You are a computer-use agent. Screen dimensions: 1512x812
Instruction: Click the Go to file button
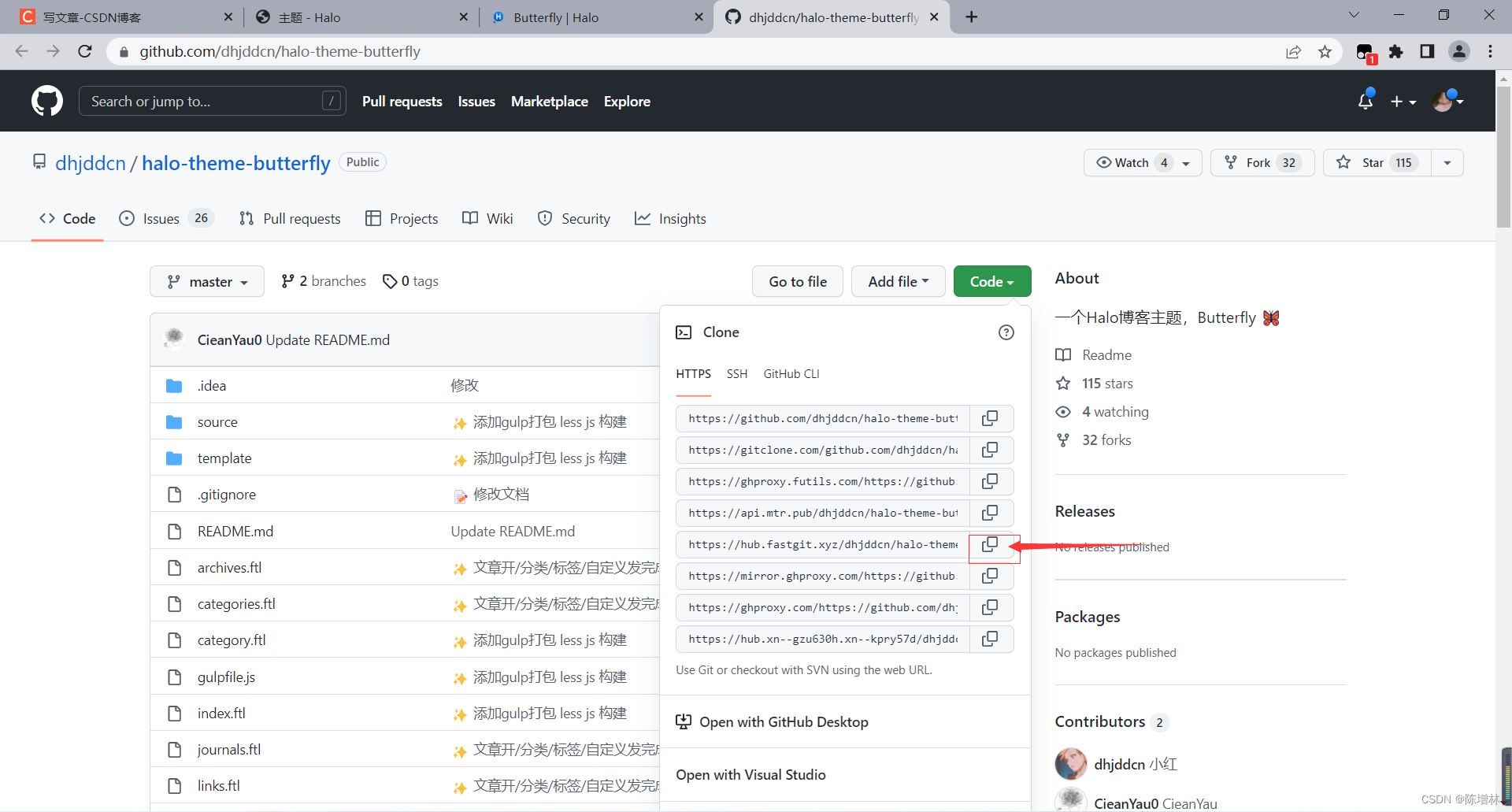pyautogui.click(x=798, y=281)
